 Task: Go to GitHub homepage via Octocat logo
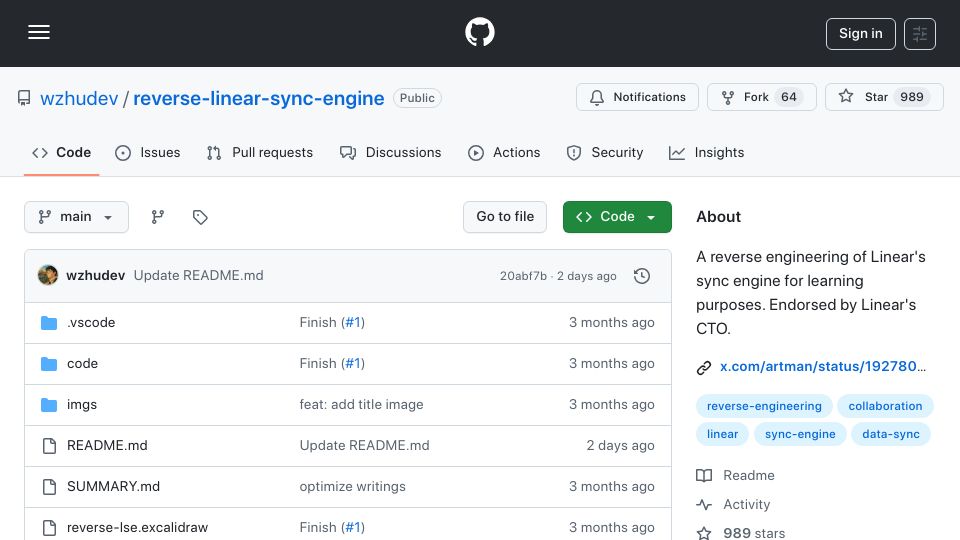[x=479, y=32]
